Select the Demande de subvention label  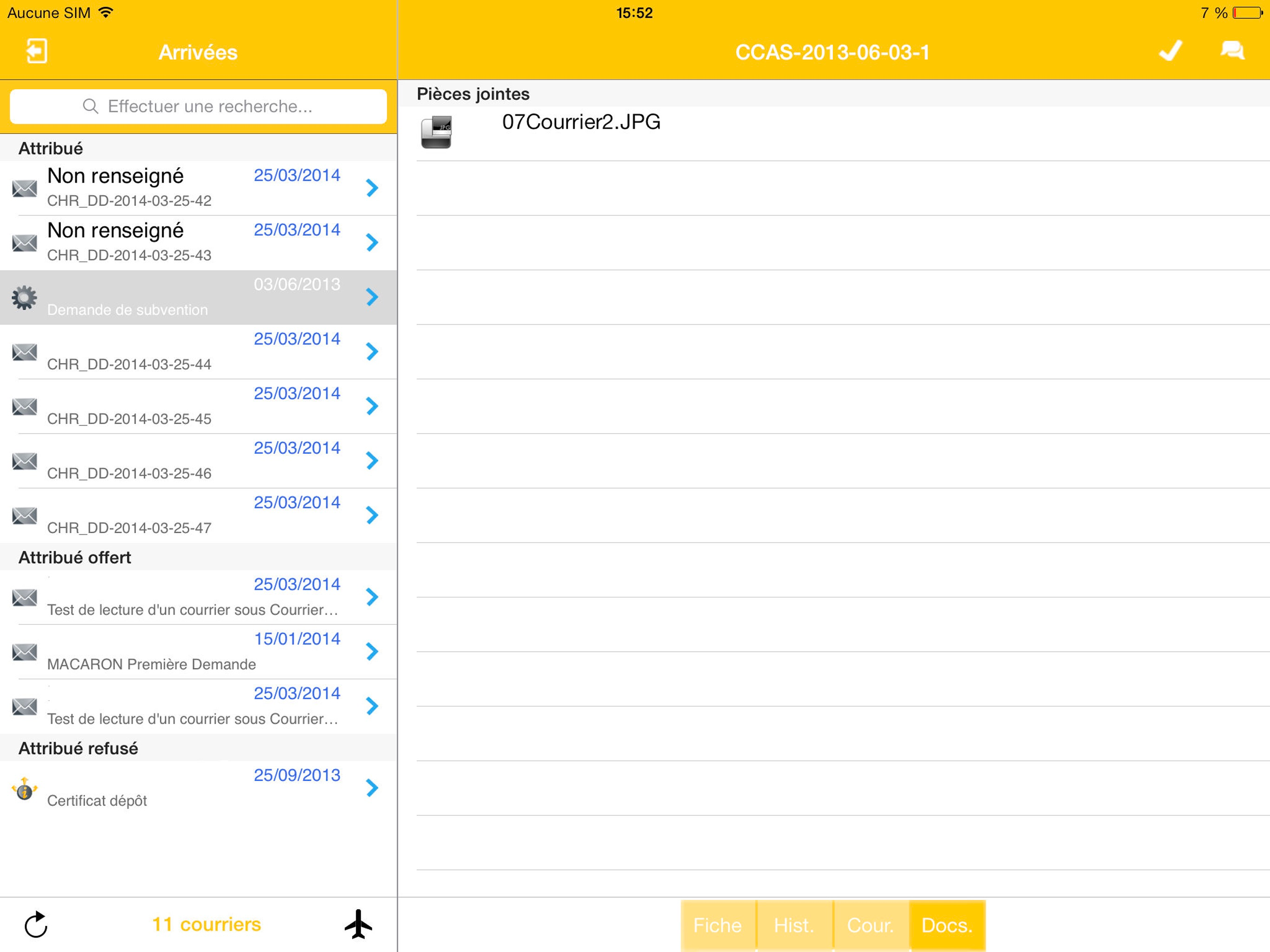(127, 310)
